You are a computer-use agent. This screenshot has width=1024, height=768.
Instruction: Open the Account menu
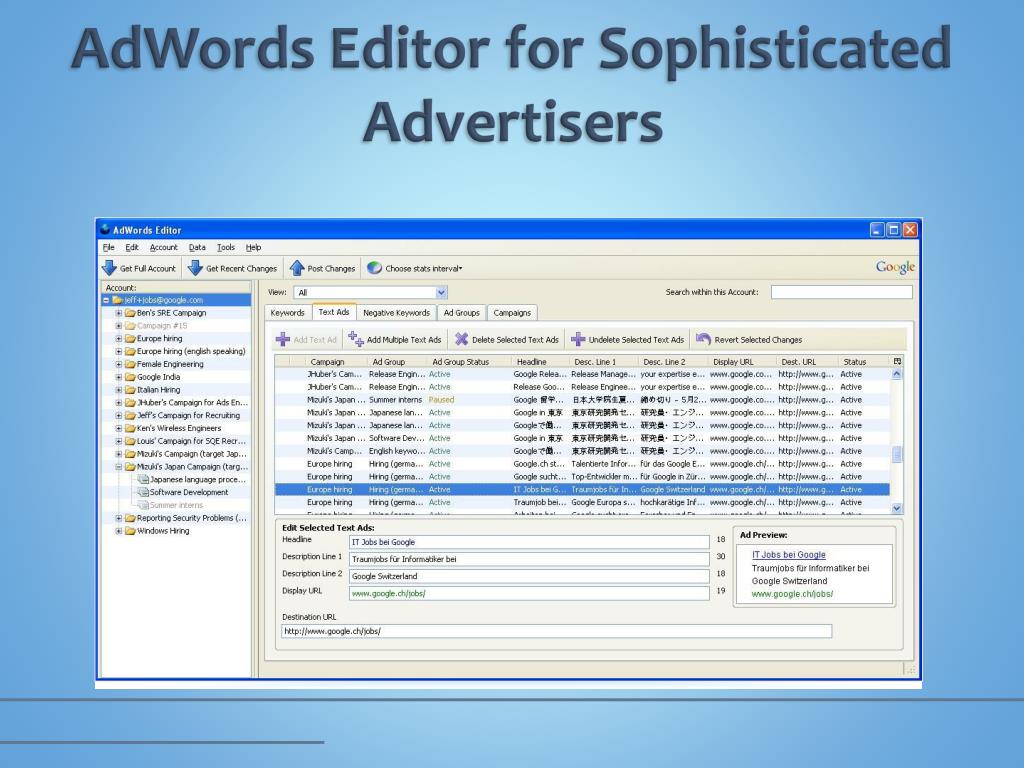click(x=163, y=248)
